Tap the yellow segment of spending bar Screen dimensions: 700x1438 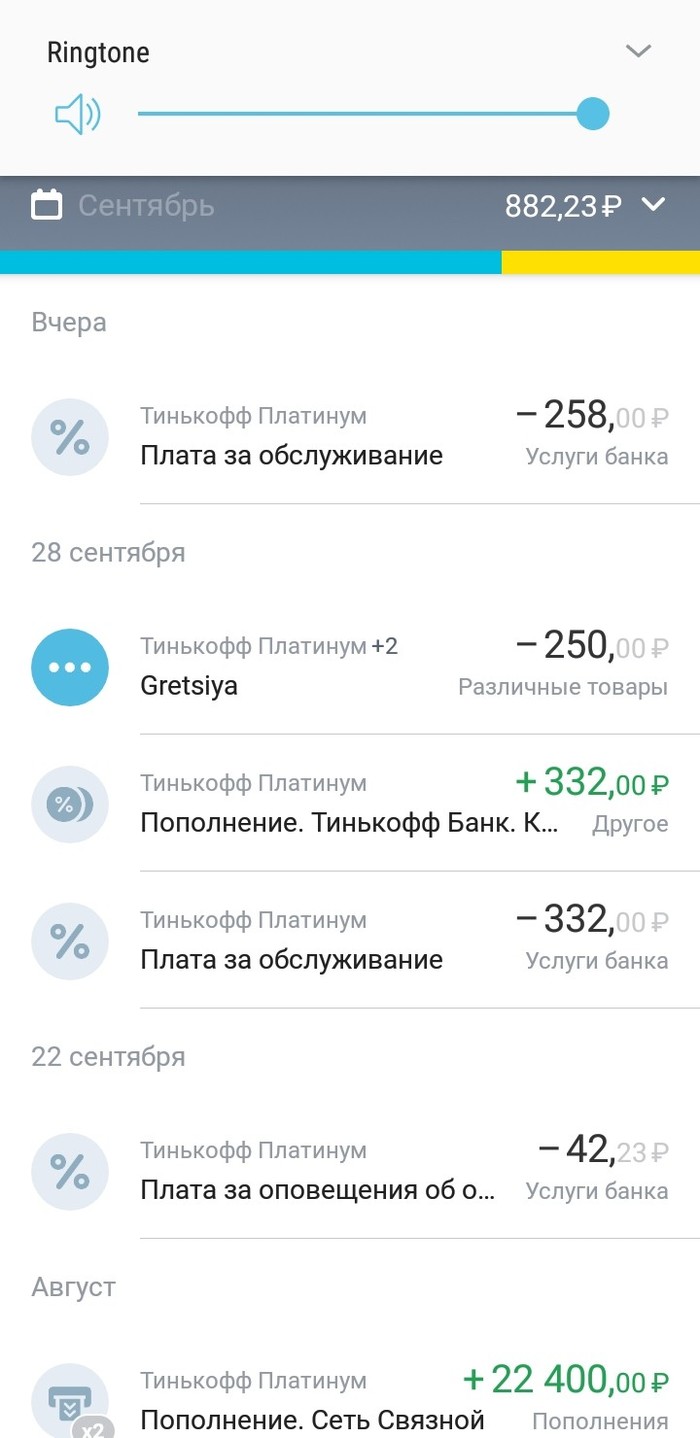[600, 262]
